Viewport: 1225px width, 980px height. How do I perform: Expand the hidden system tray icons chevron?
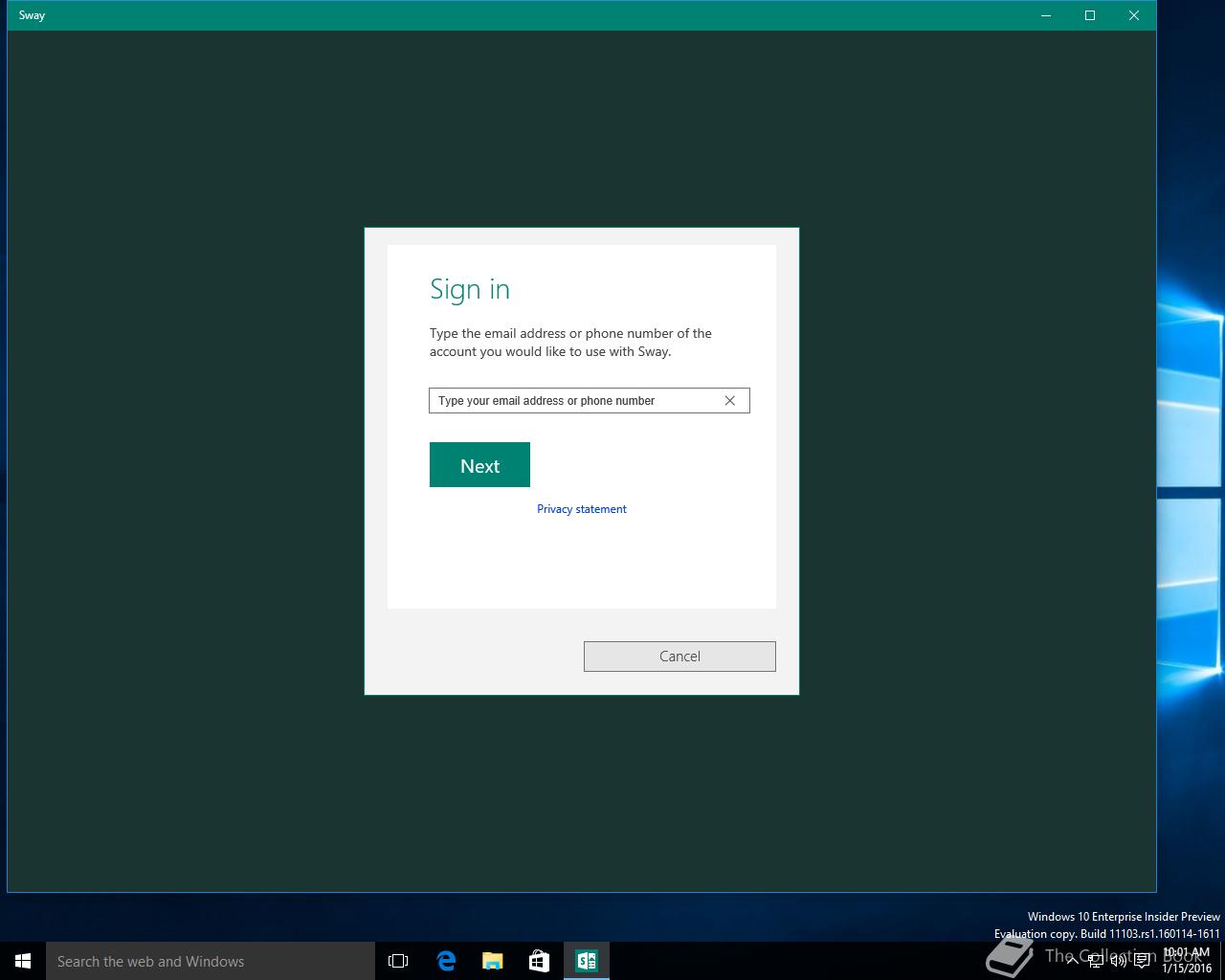[x=1073, y=961]
